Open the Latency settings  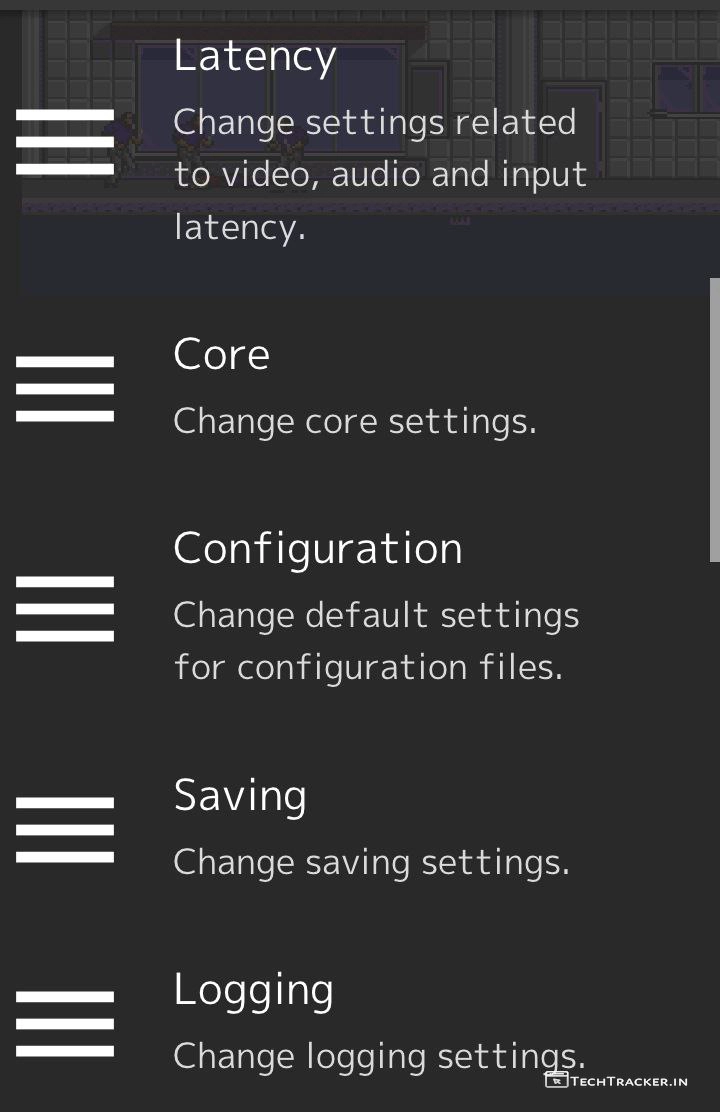point(255,55)
